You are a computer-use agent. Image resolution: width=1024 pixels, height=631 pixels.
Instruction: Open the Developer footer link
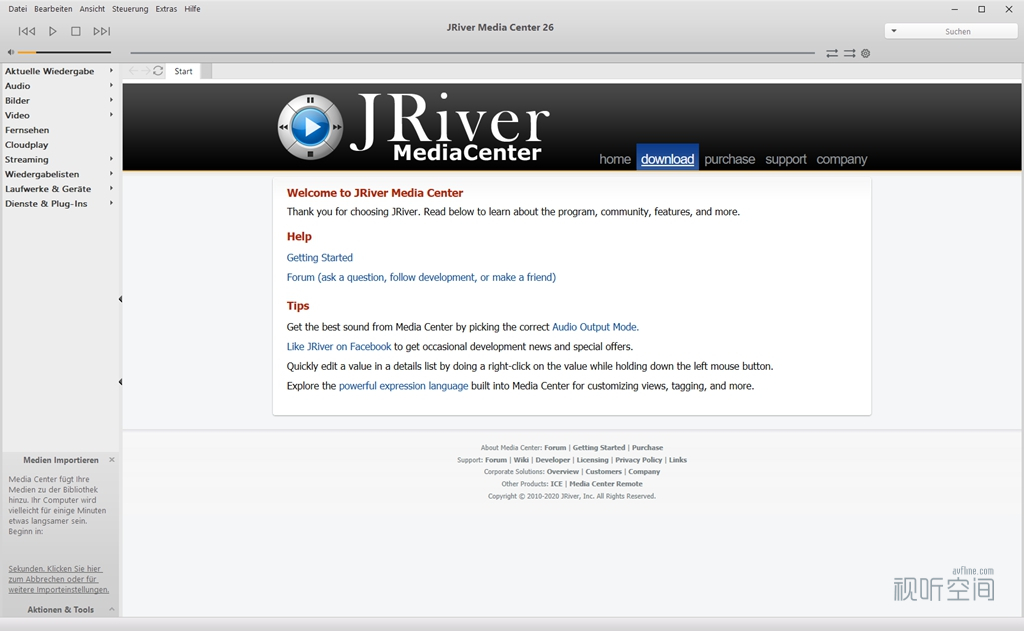[x=552, y=460]
